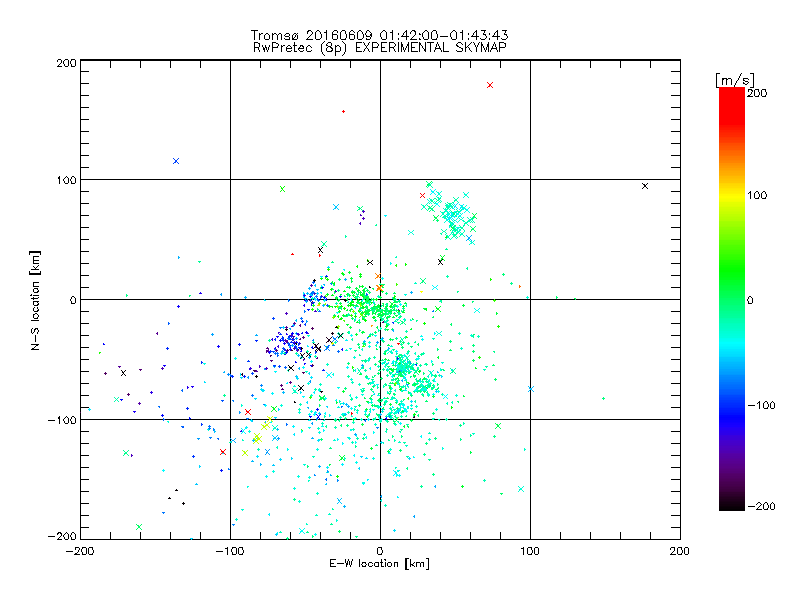Screen dimensions: 800x600
Task: Click the black X marker at the far right edge
Action: coord(645,186)
